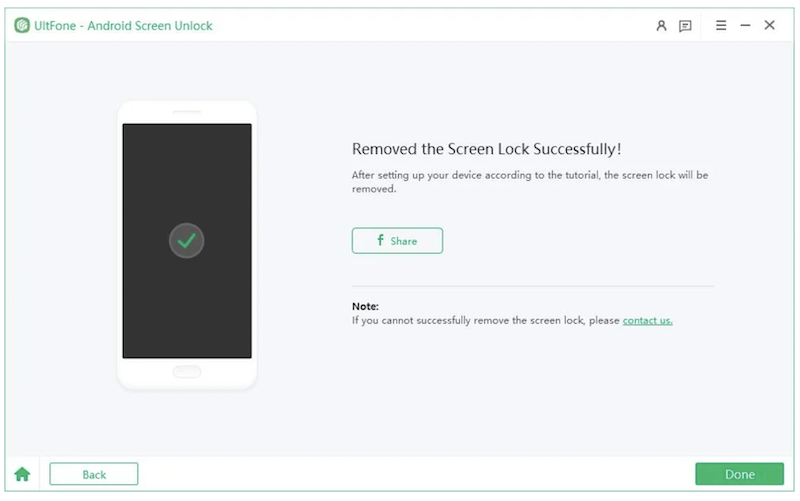Click the 'If you cannot successfully remove' text
Image resolution: width=800 pixels, height=501 pixels.
pyautogui.click(x=486, y=320)
